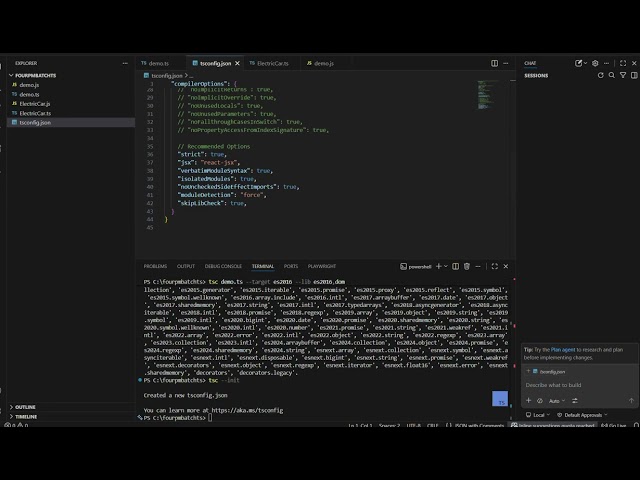This screenshot has width=640, height=480.
Task: Click JSON with Comments language mode
Action: (x=479, y=425)
